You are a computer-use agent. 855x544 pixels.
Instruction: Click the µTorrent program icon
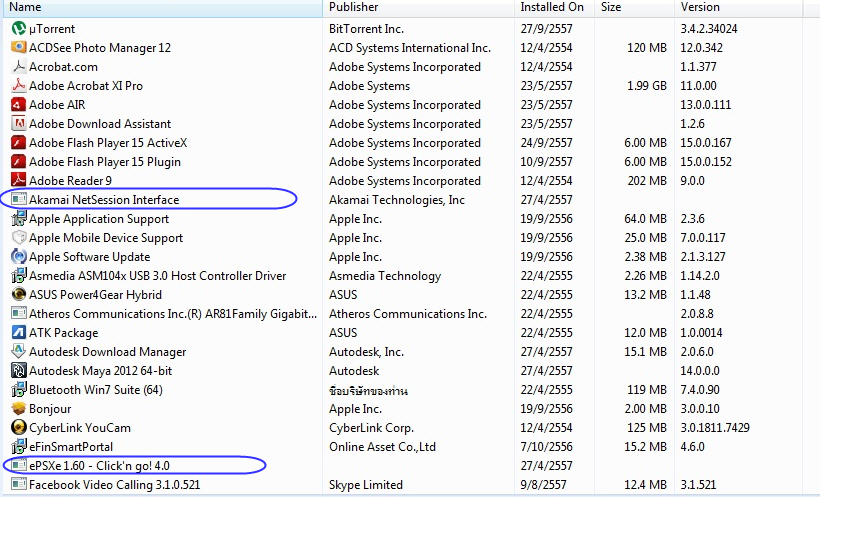tap(19, 28)
